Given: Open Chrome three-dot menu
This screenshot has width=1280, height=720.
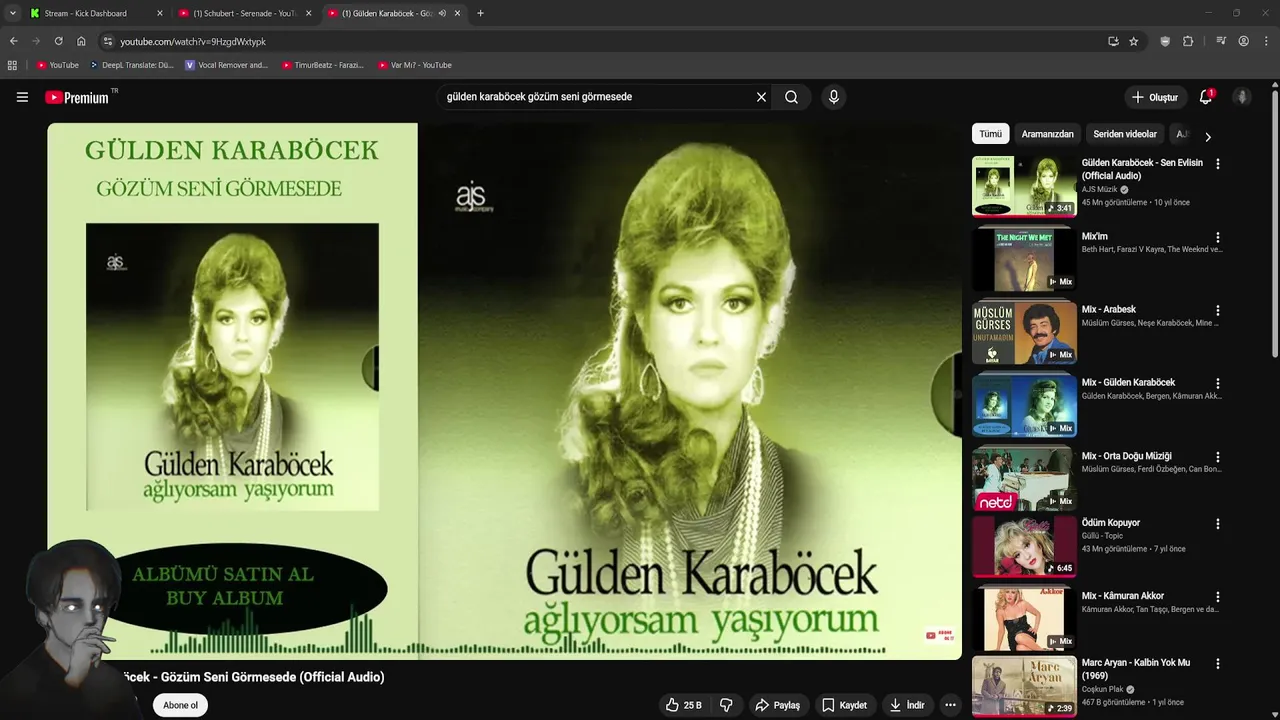Looking at the screenshot, I should coord(1267,41).
